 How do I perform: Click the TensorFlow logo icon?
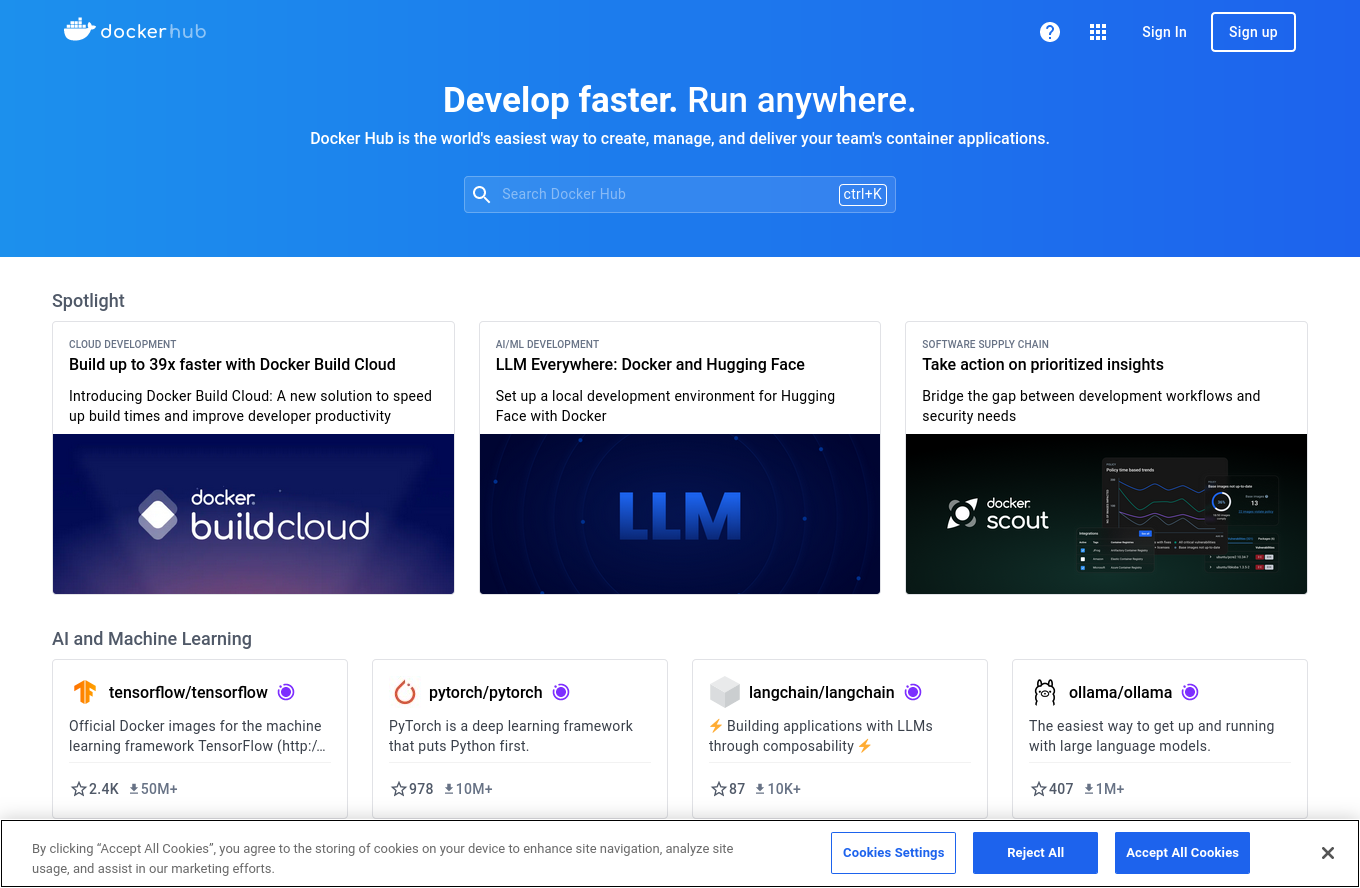click(85, 692)
